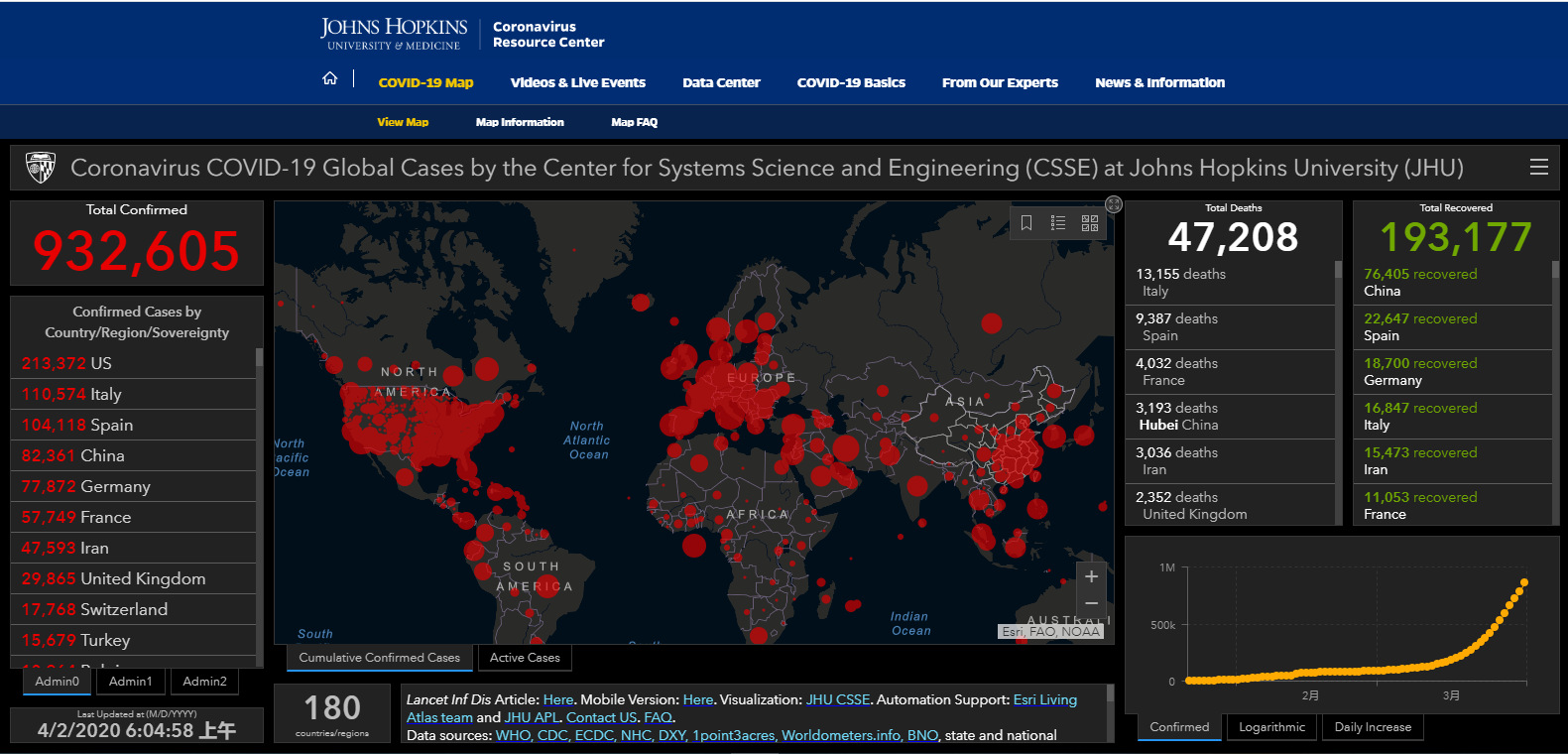Click the 76,405 recovered China entry
Image resolution: width=1568 pixels, height=754 pixels.
[1452, 283]
